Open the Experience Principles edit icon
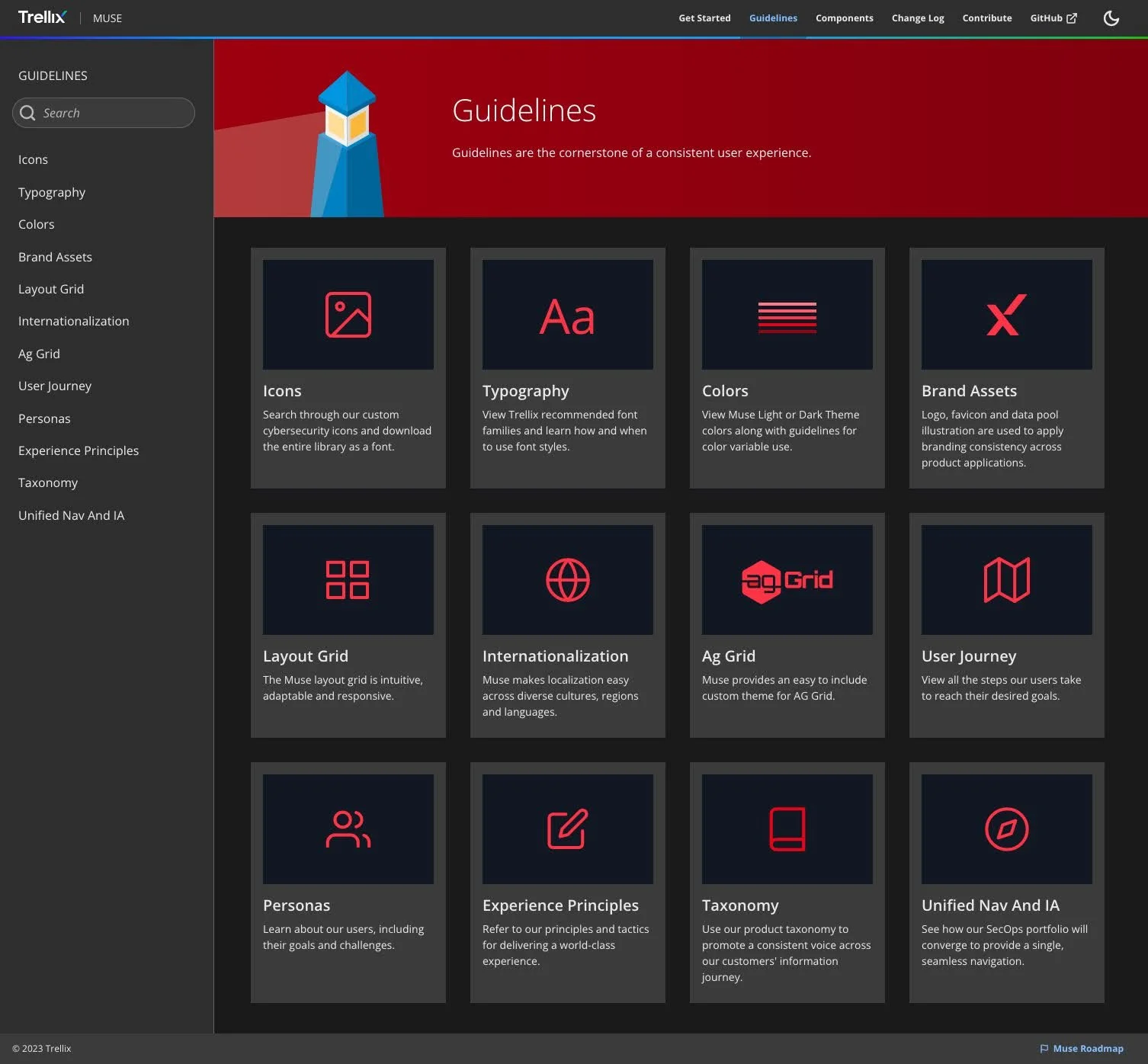Image resolution: width=1148 pixels, height=1064 pixels. click(x=568, y=829)
